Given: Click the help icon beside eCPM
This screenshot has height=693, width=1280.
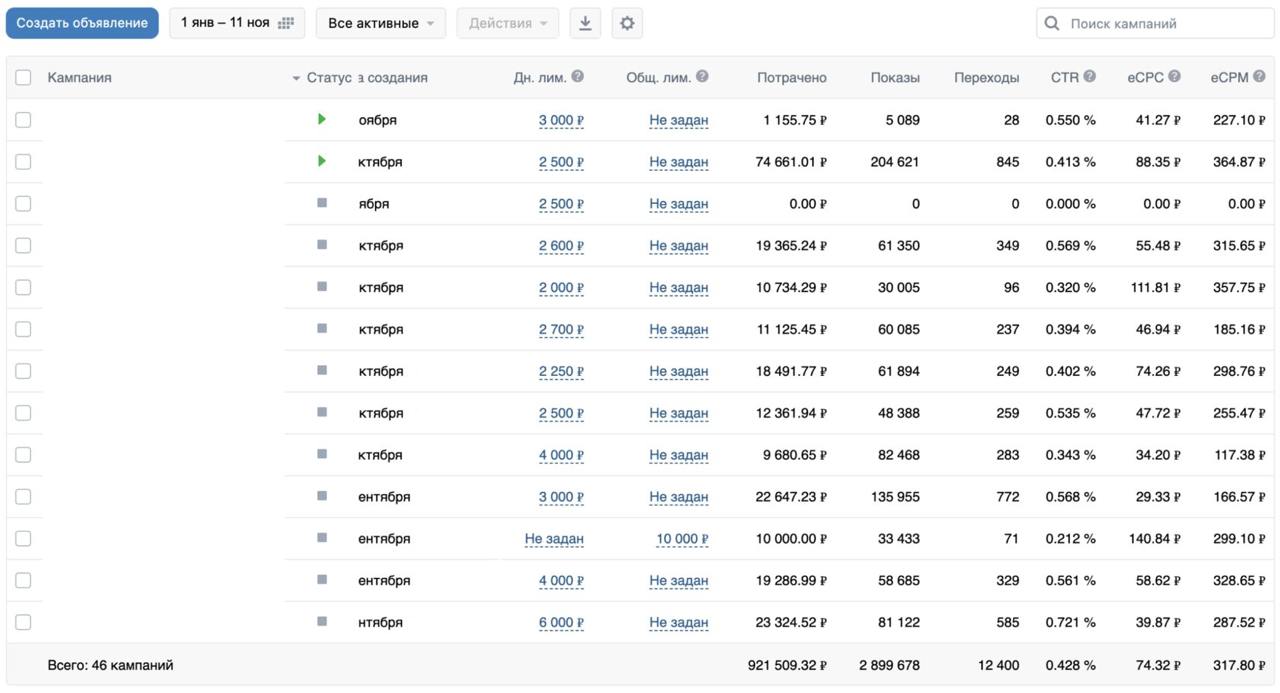Looking at the screenshot, I should (x=1259, y=77).
